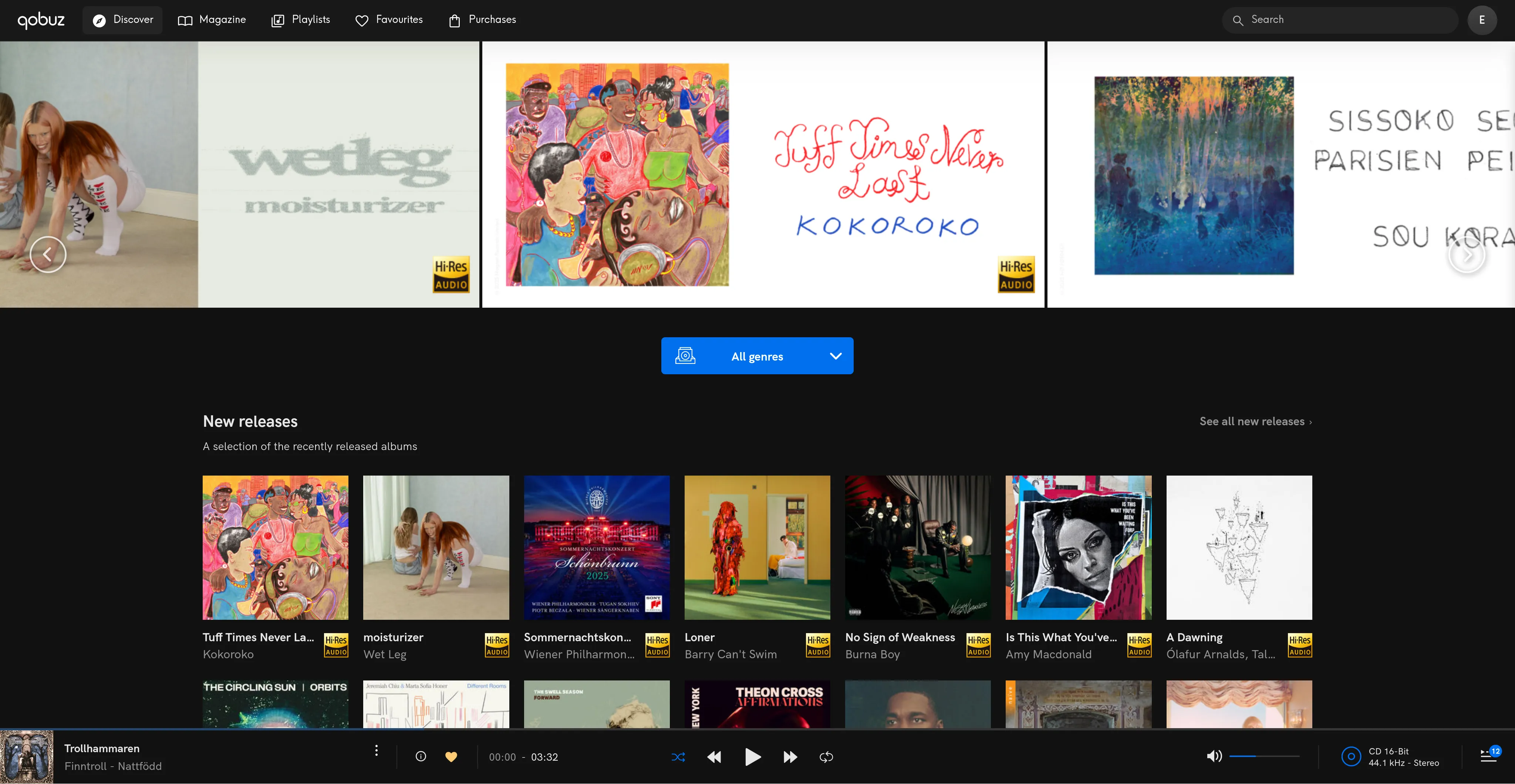Open the Purchases tab
Viewport: 1515px width, 784px height.
click(482, 20)
